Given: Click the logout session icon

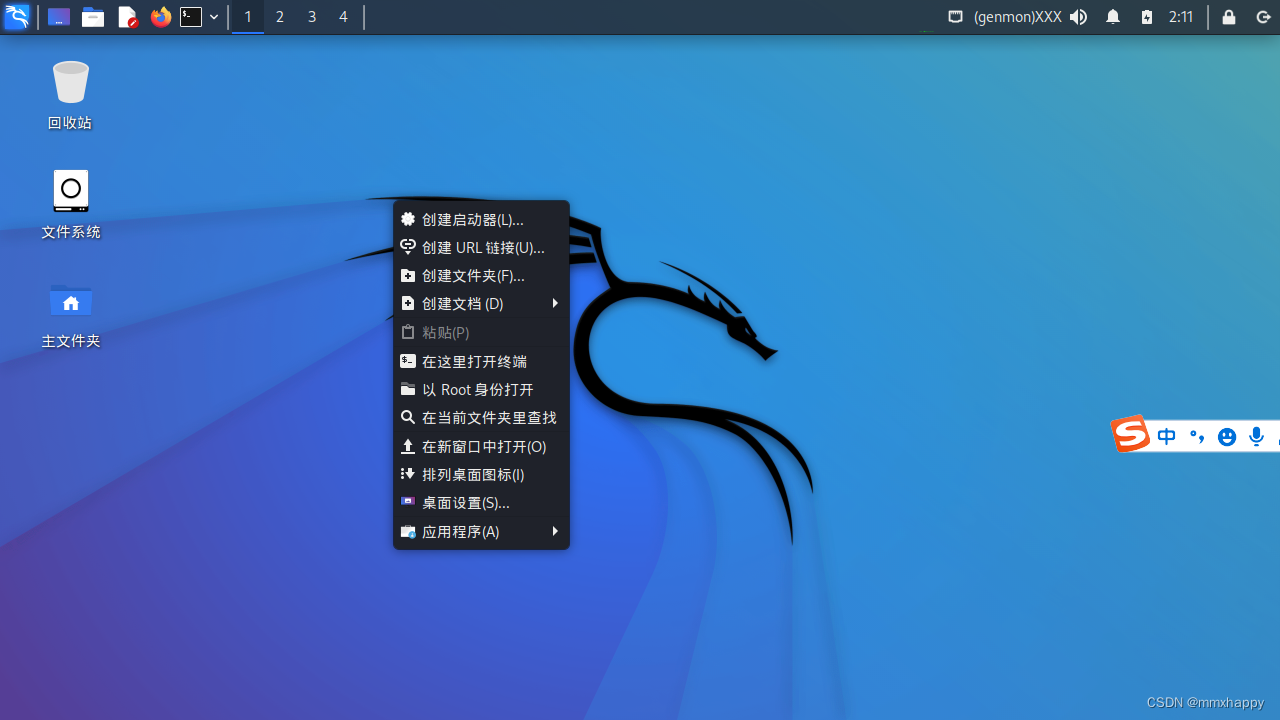Looking at the screenshot, I should click(1263, 17).
